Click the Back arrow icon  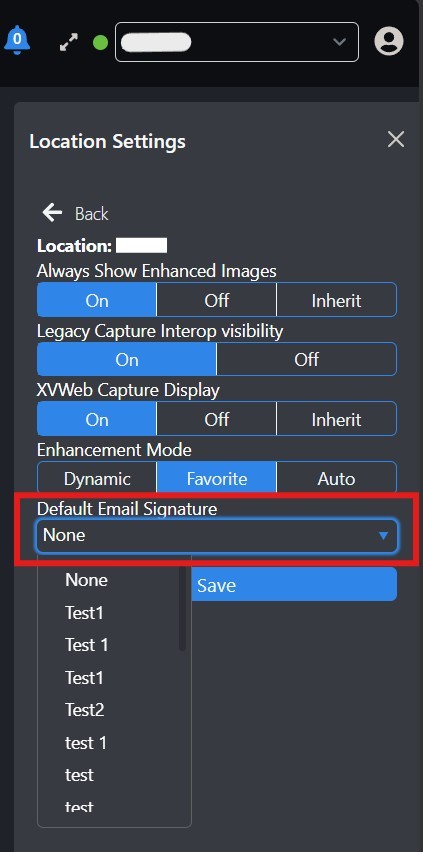[52, 213]
